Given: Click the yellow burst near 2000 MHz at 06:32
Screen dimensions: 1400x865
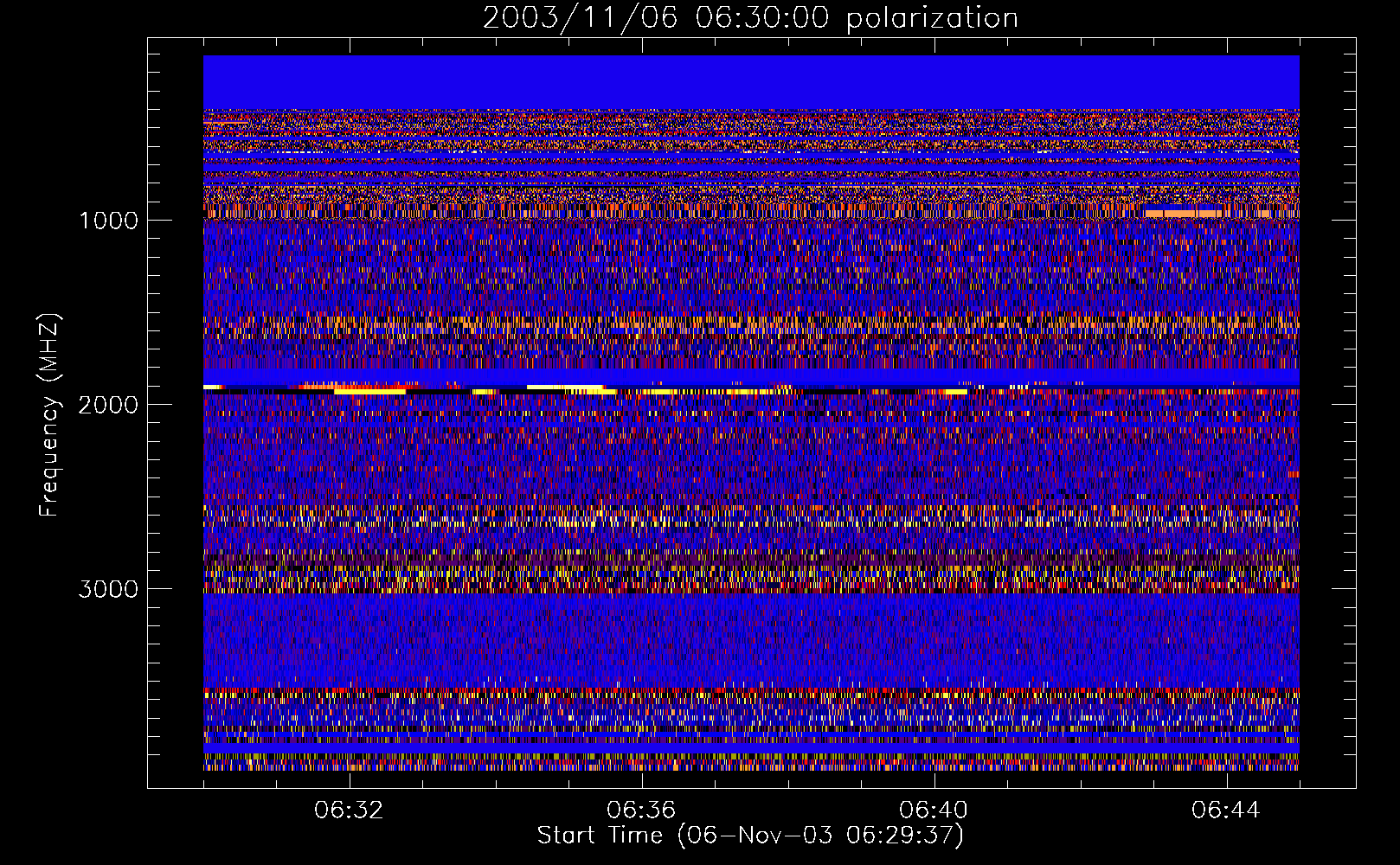Looking at the screenshot, I should pos(369,392).
